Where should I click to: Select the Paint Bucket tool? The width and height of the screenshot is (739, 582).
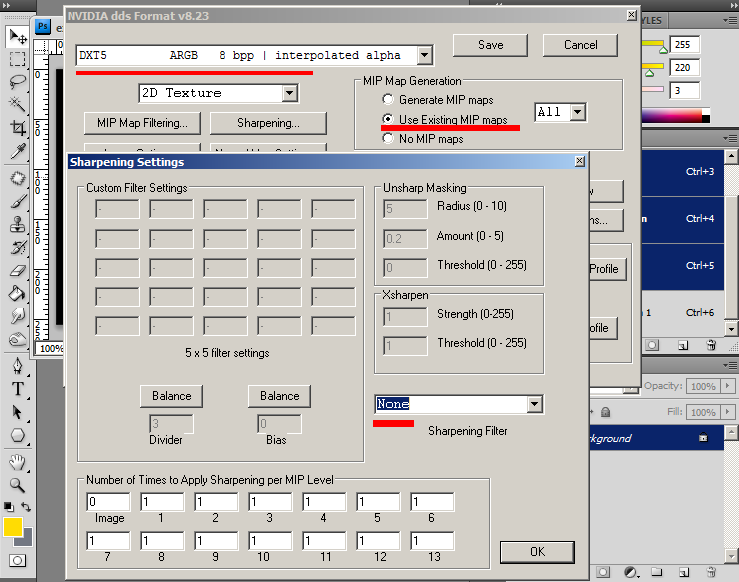pyautogui.click(x=18, y=294)
